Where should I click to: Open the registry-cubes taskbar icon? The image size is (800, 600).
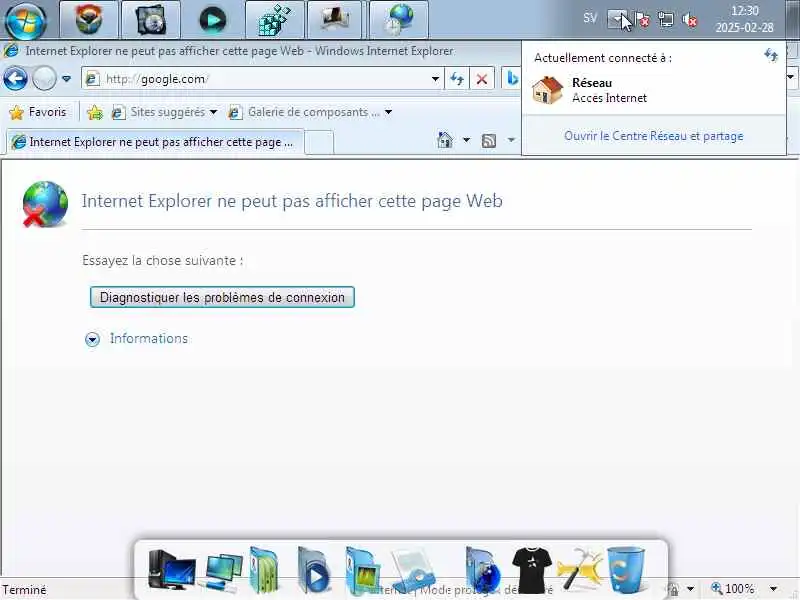(274, 19)
